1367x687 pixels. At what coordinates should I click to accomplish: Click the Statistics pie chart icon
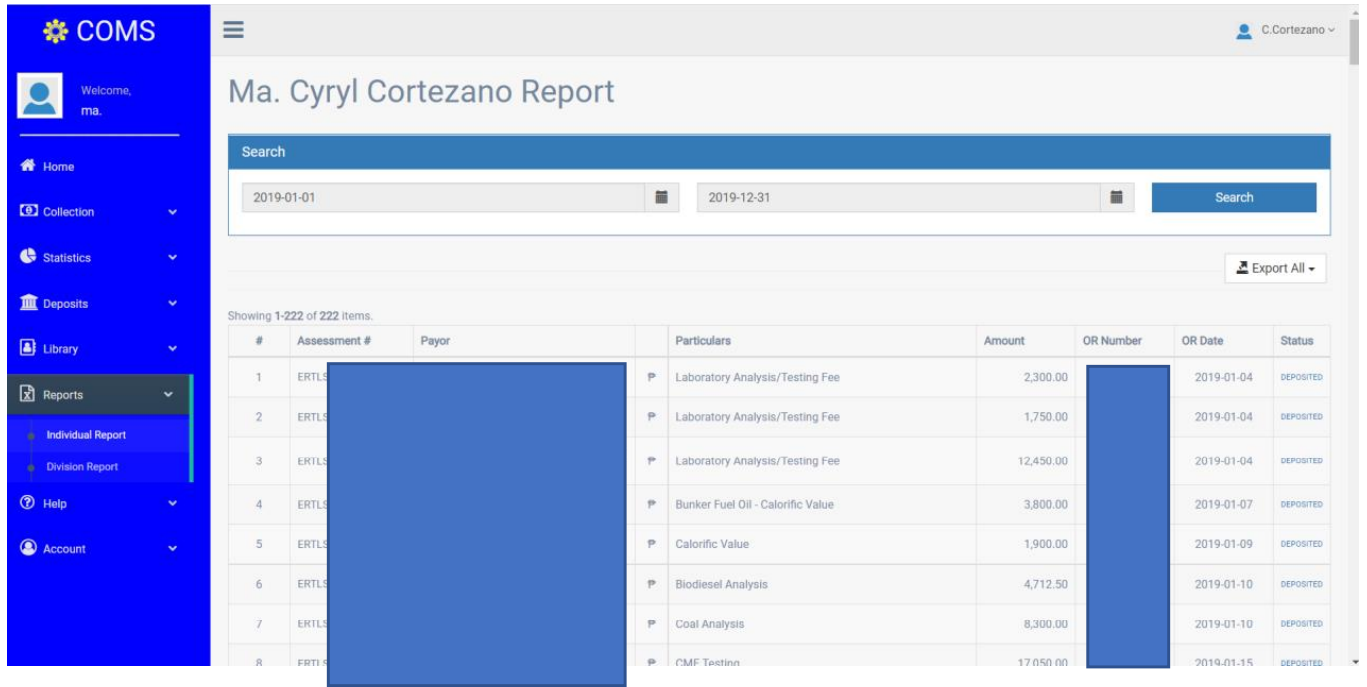(27, 258)
